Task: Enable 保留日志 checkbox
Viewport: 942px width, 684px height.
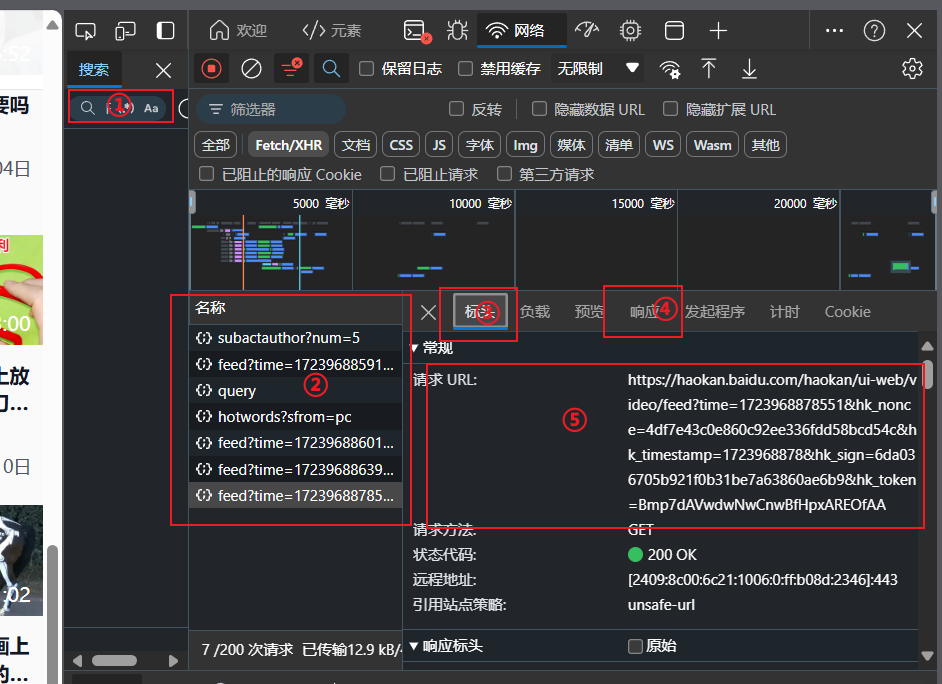Action: click(366, 69)
